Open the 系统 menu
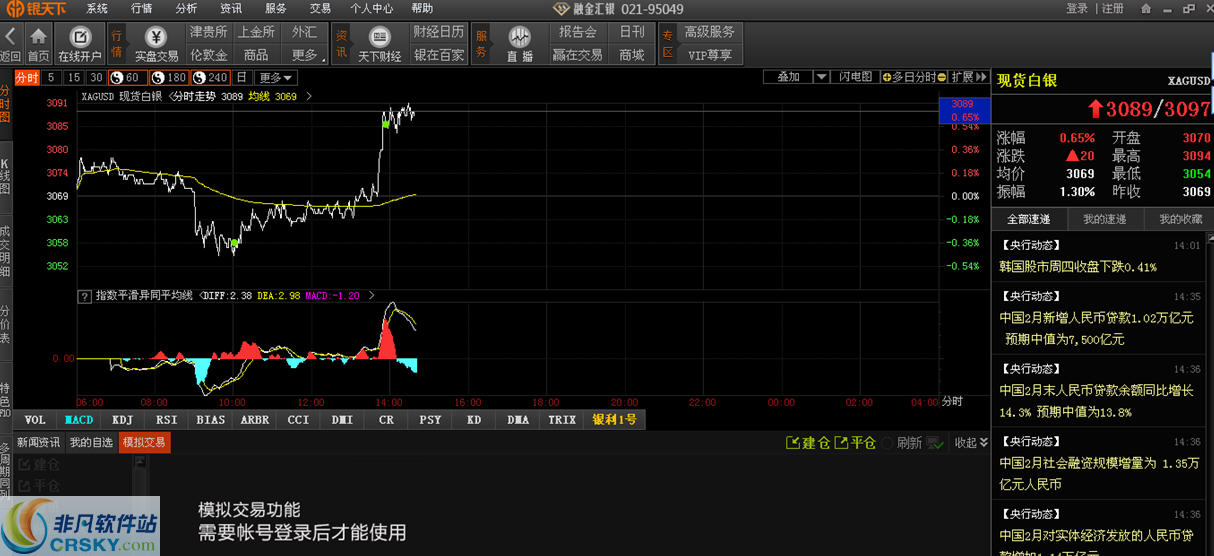Viewport: 1214px width, 556px height. 97,8
